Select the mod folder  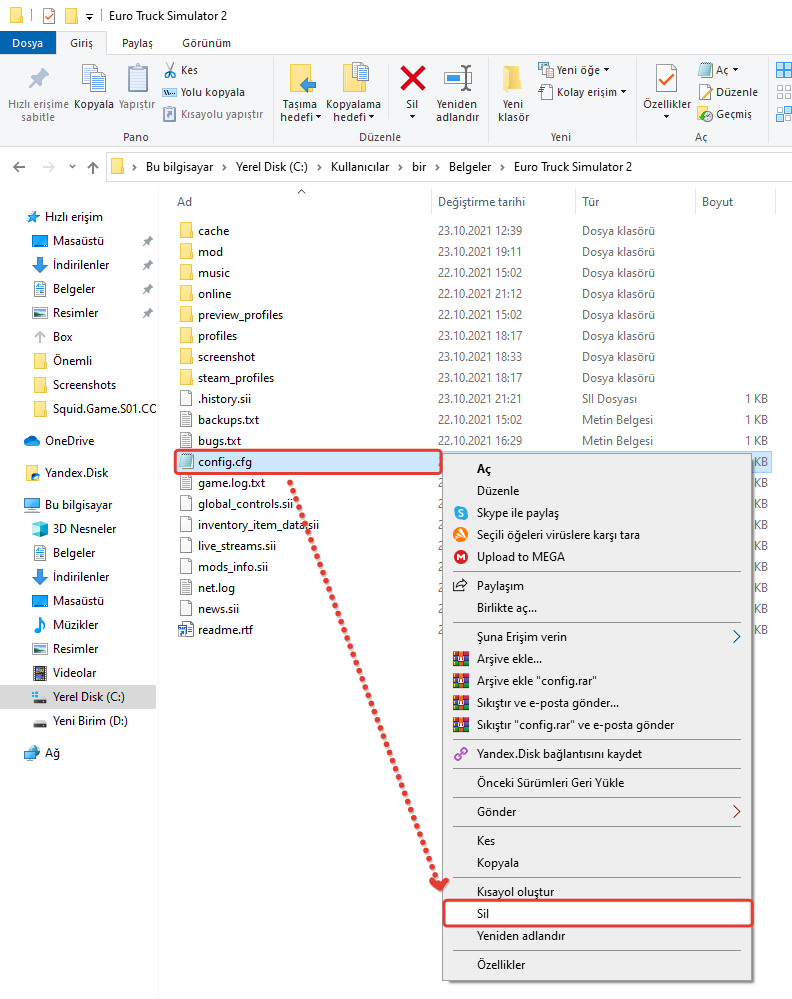pos(210,252)
